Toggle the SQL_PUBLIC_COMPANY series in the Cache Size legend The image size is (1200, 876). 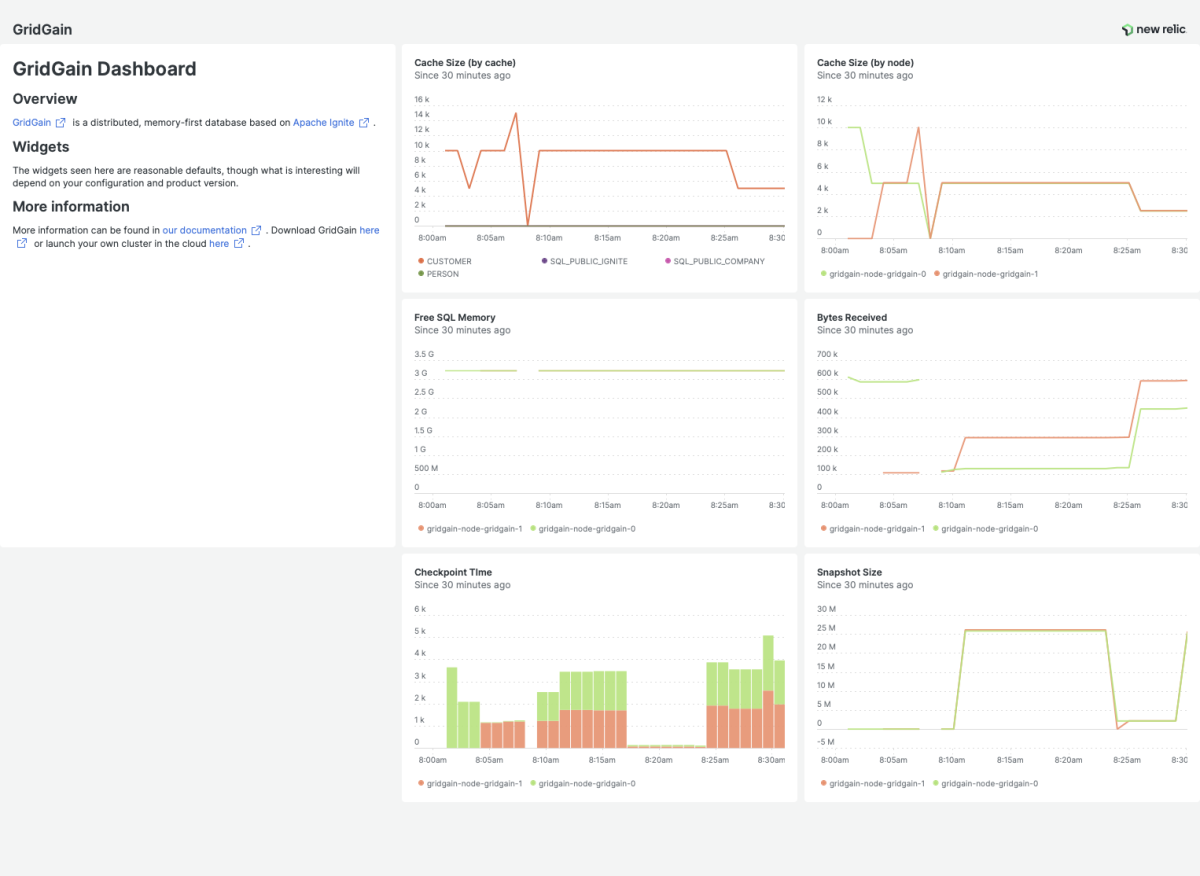[718, 261]
